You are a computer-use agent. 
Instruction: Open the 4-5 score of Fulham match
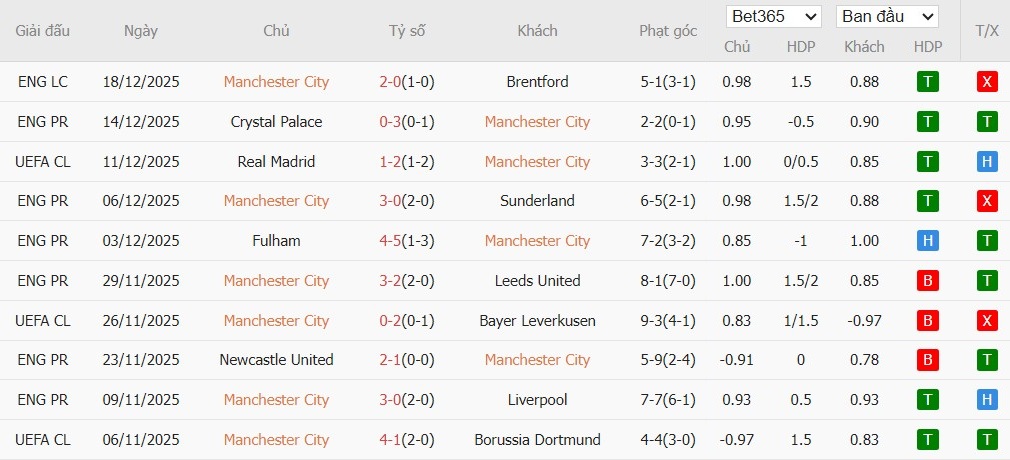(x=390, y=241)
